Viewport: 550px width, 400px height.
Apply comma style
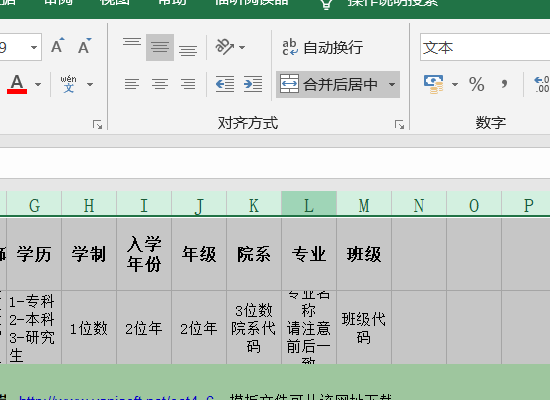pos(504,84)
